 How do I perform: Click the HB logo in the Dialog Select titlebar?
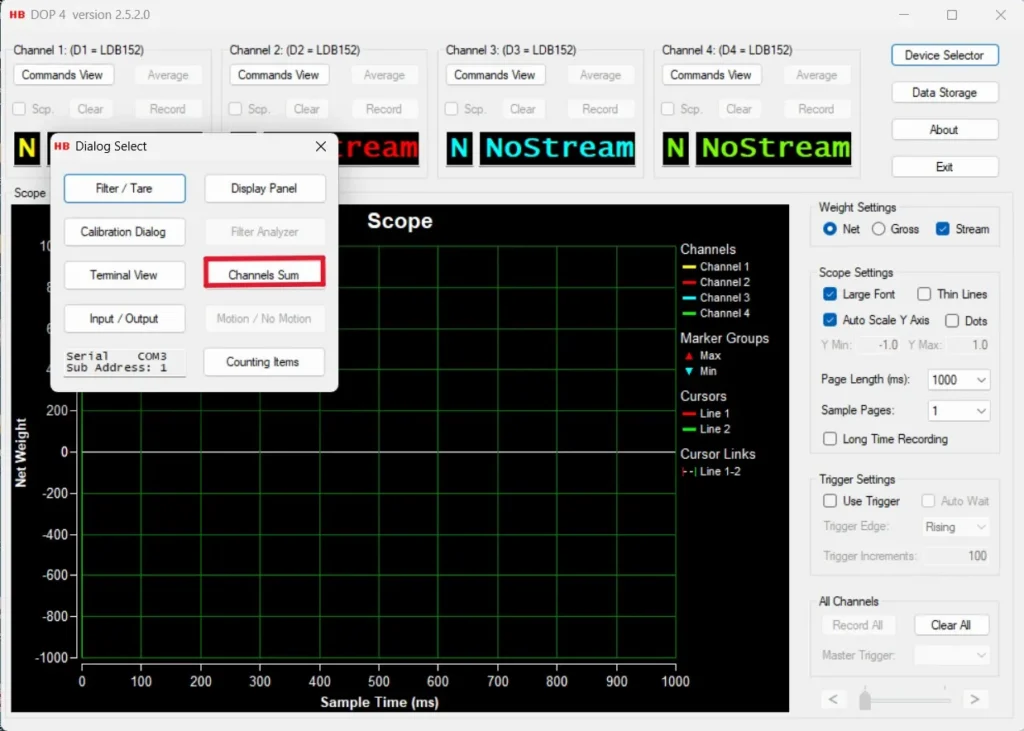[x=61, y=146]
